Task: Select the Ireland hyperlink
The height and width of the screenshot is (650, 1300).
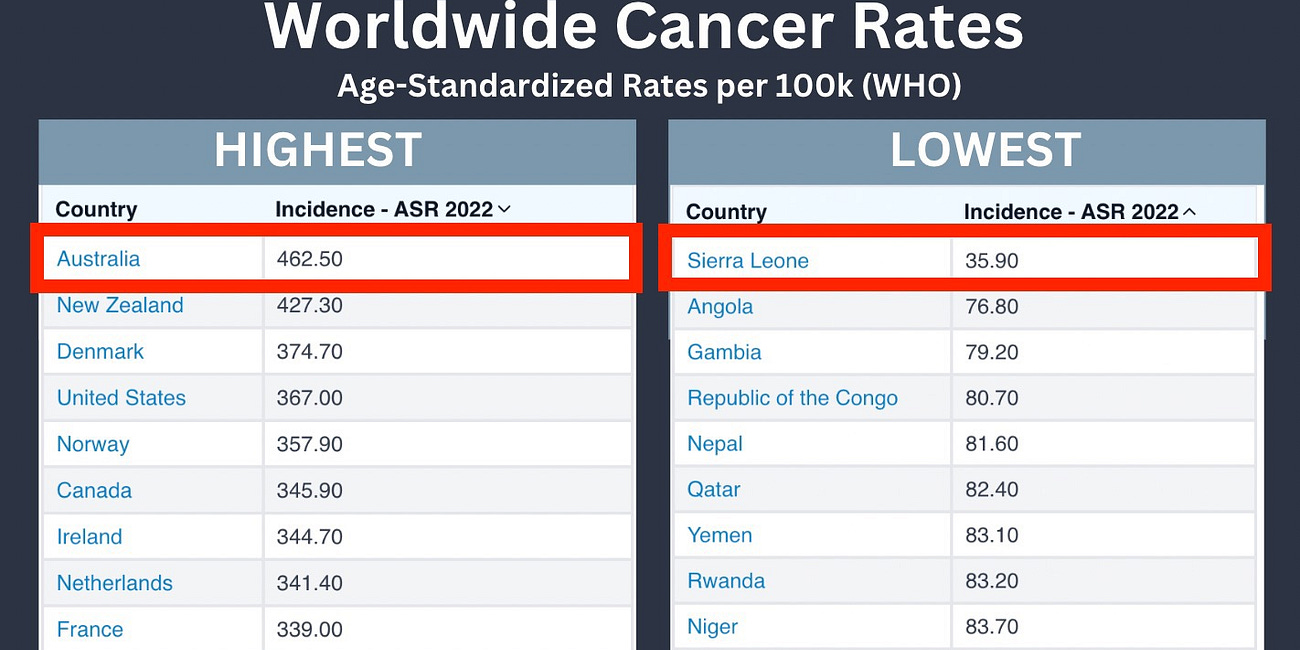Action: point(89,536)
